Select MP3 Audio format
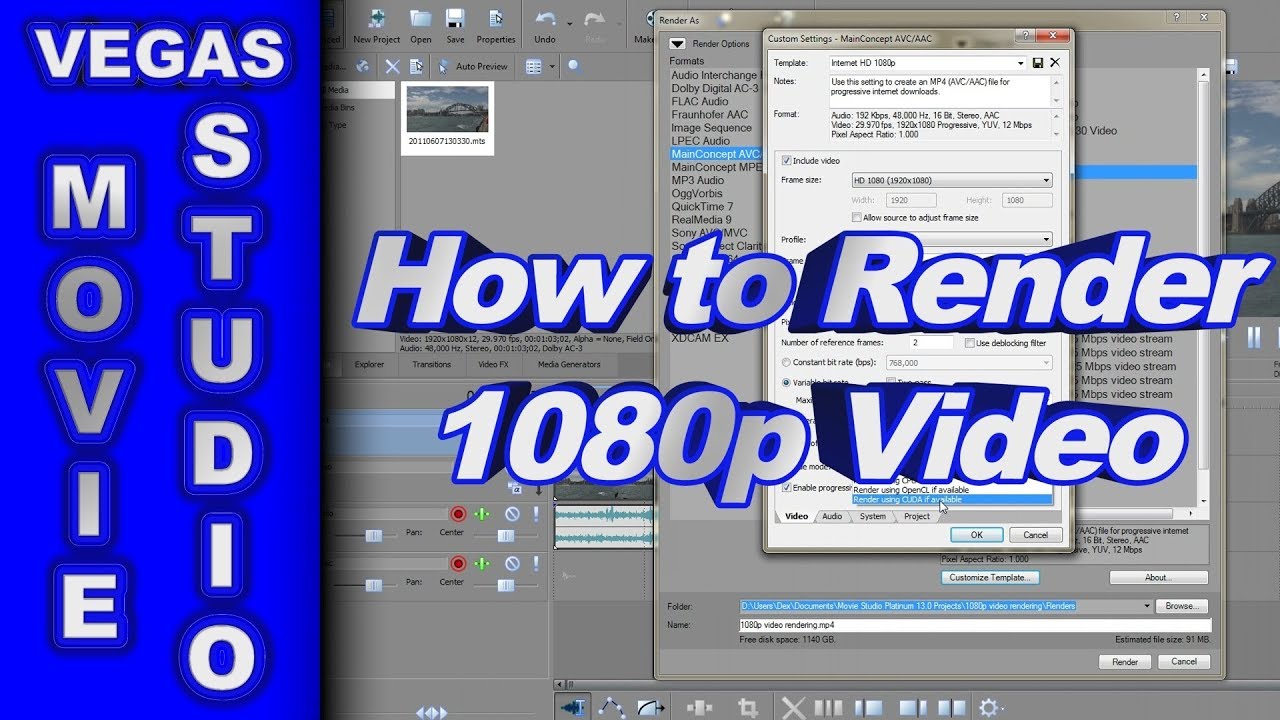This screenshot has height=720, width=1280. 698,180
